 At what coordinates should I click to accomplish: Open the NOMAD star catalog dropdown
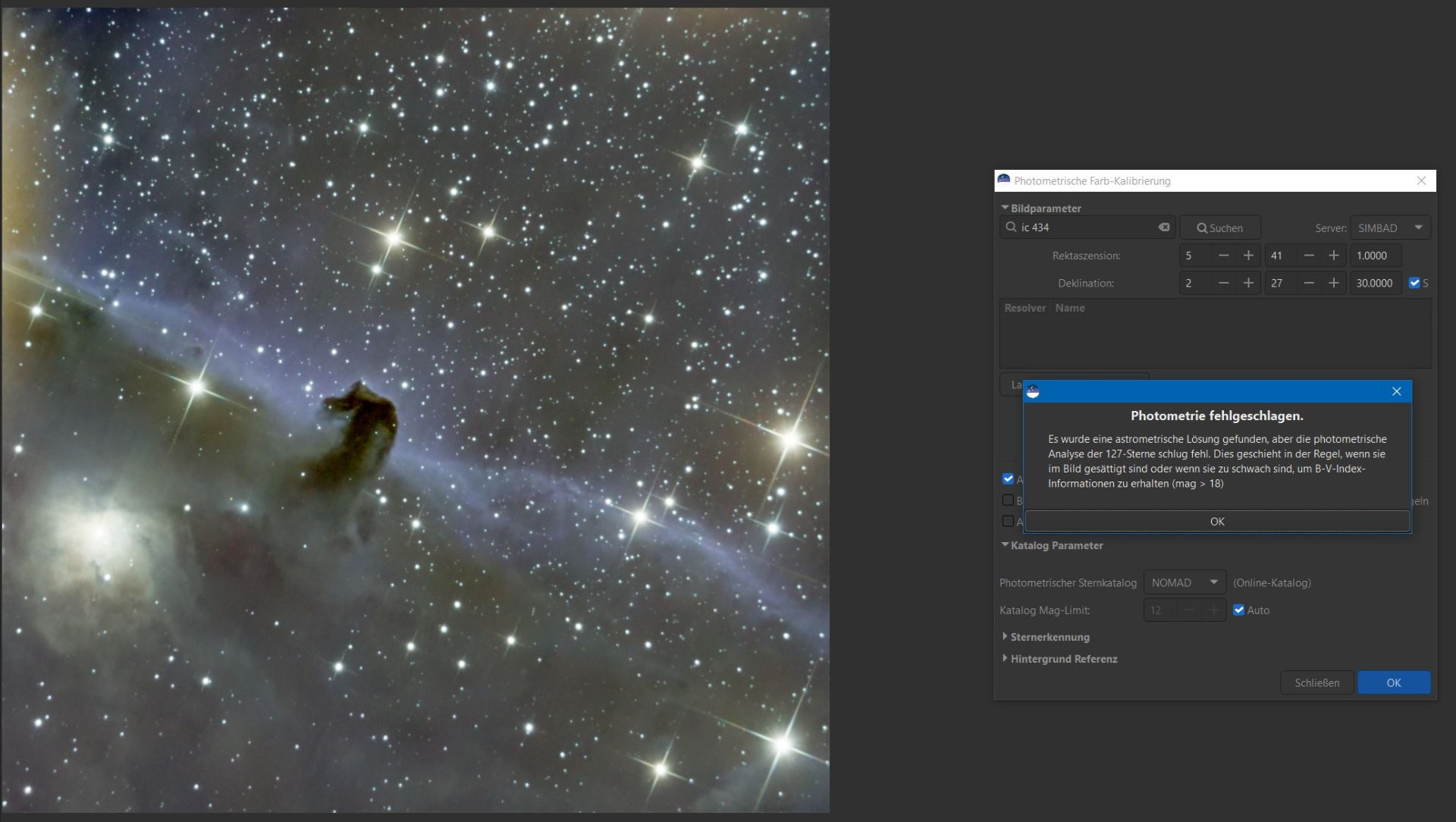click(x=1185, y=582)
